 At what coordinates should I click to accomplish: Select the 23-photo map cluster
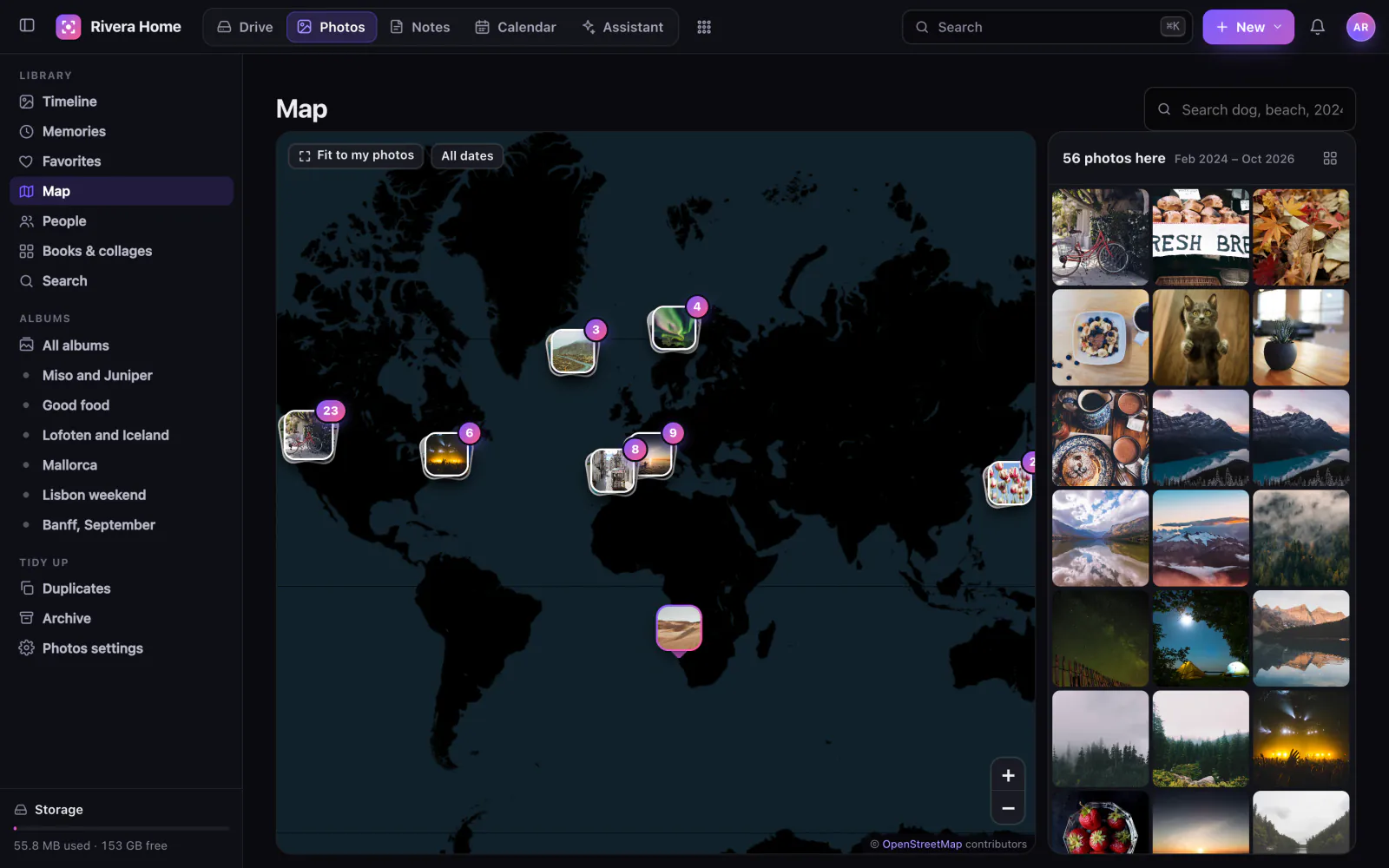coord(311,434)
